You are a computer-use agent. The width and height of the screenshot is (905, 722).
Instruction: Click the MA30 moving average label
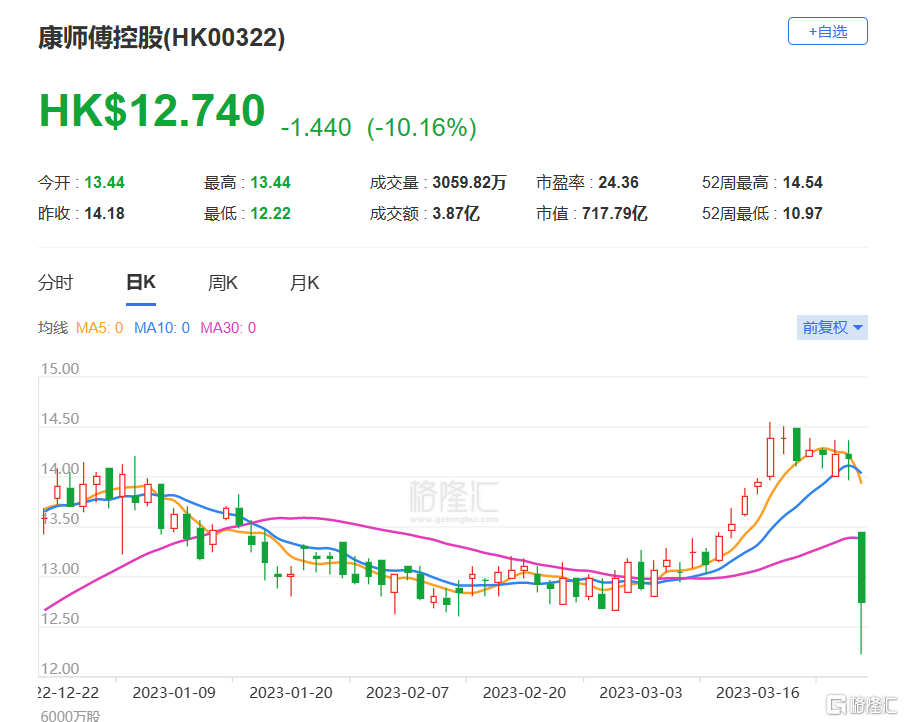pyautogui.click(x=228, y=328)
